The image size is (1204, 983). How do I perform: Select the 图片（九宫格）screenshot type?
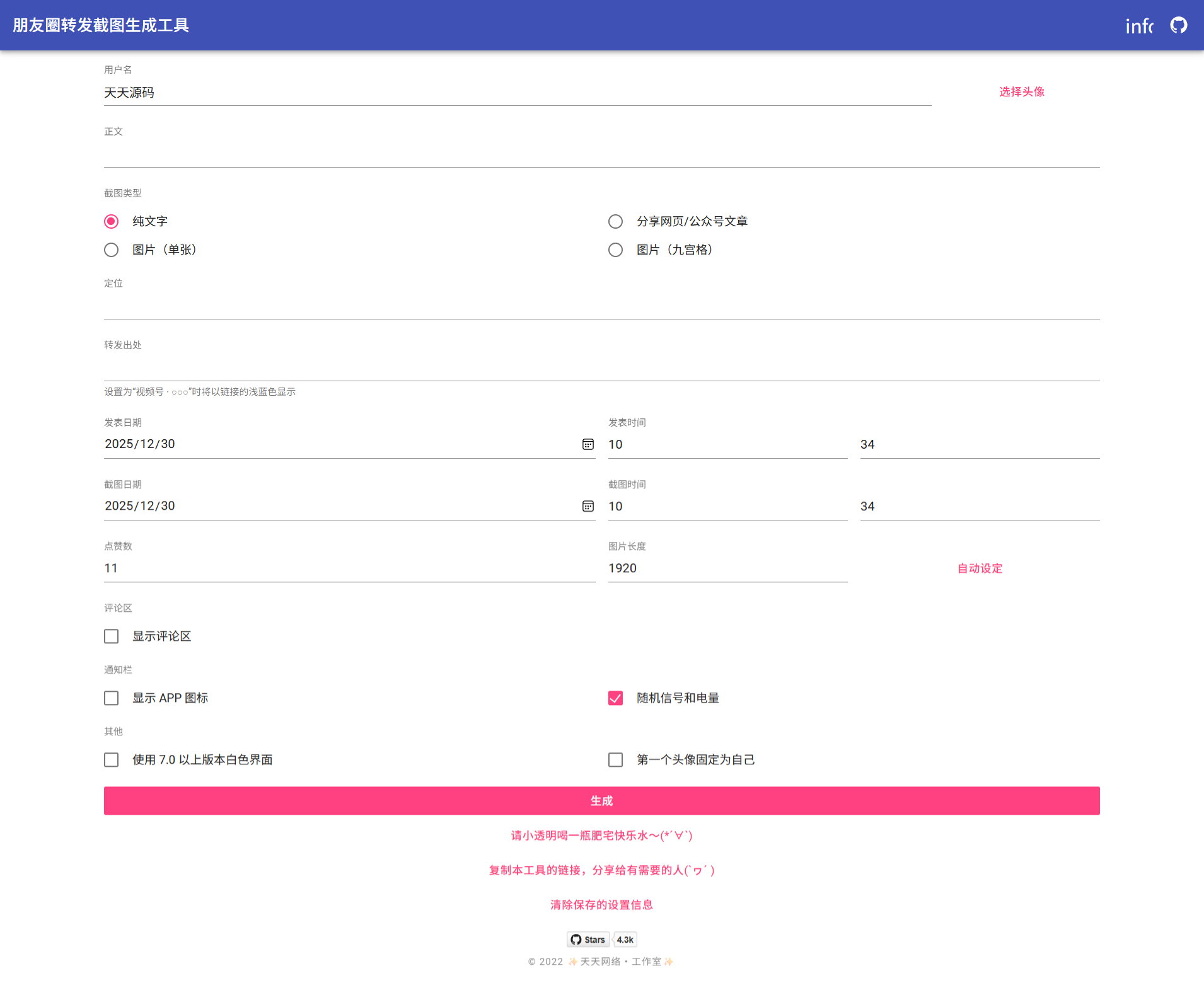coord(615,250)
